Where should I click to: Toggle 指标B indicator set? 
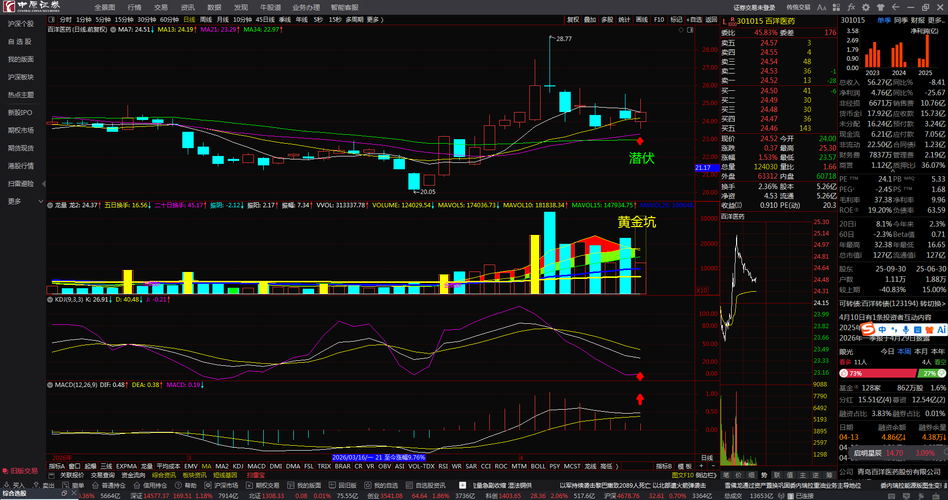pos(664,466)
